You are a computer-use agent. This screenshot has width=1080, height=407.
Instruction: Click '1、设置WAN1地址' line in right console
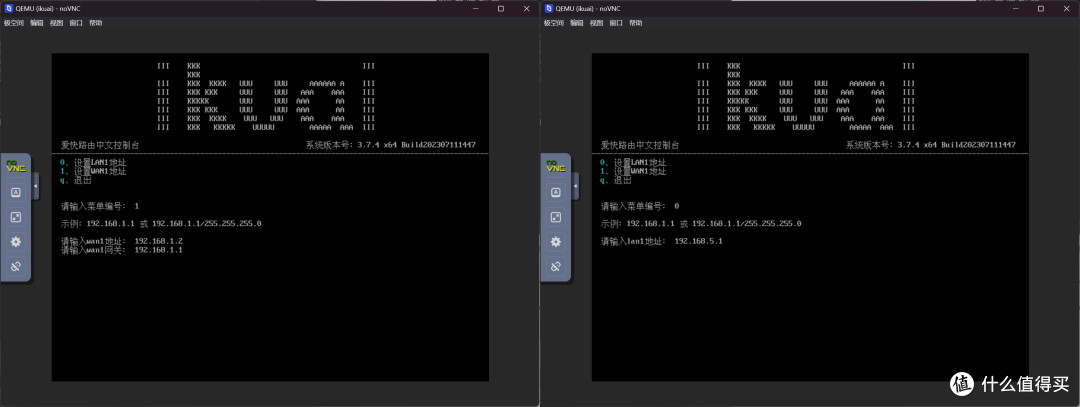click(x=634, y=171)
